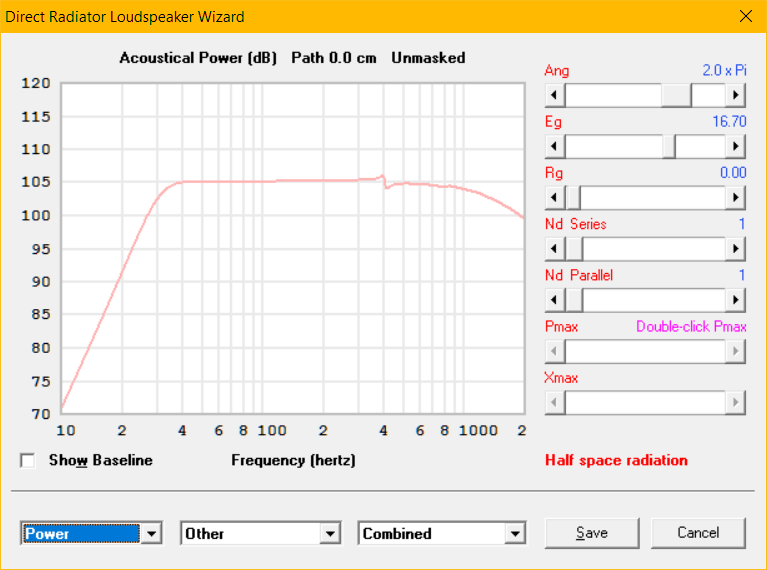
Task: Decrease Nd Parallel with left arrow
Action: 555,300
